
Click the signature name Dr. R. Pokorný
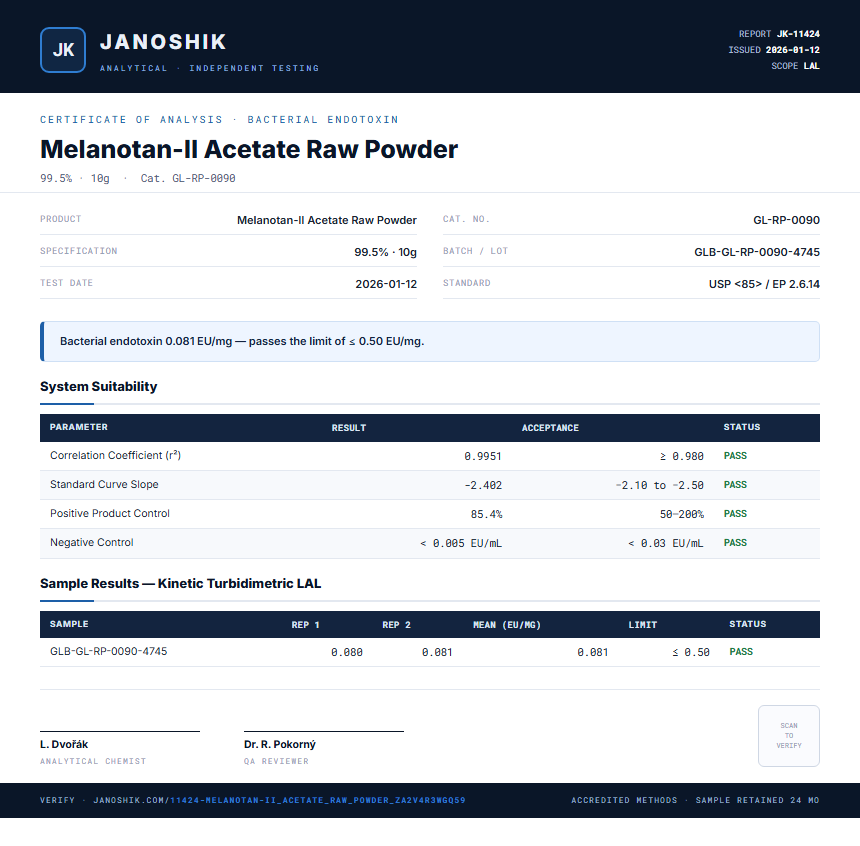280,745
